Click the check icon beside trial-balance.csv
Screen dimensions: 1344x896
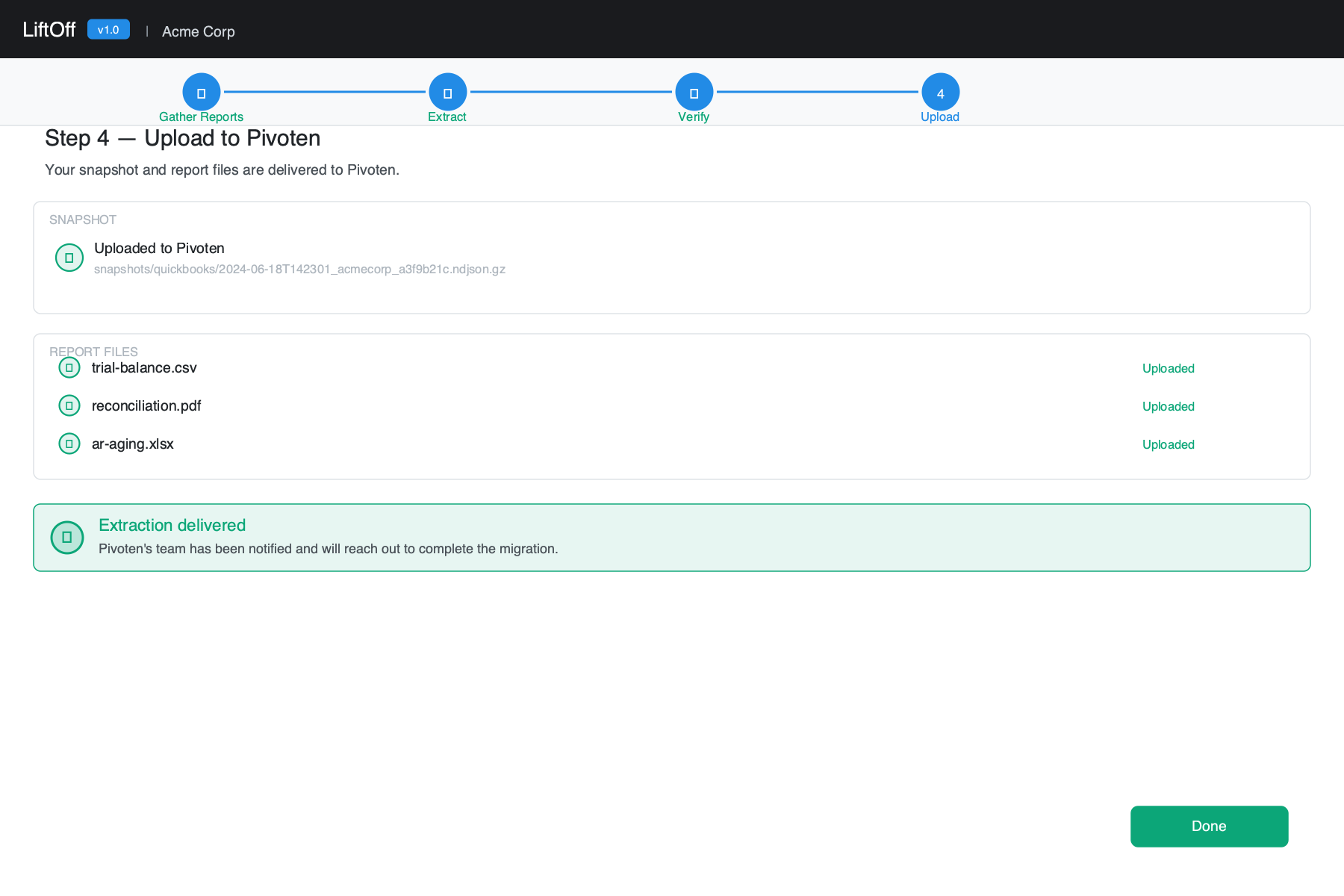(69, 367)
